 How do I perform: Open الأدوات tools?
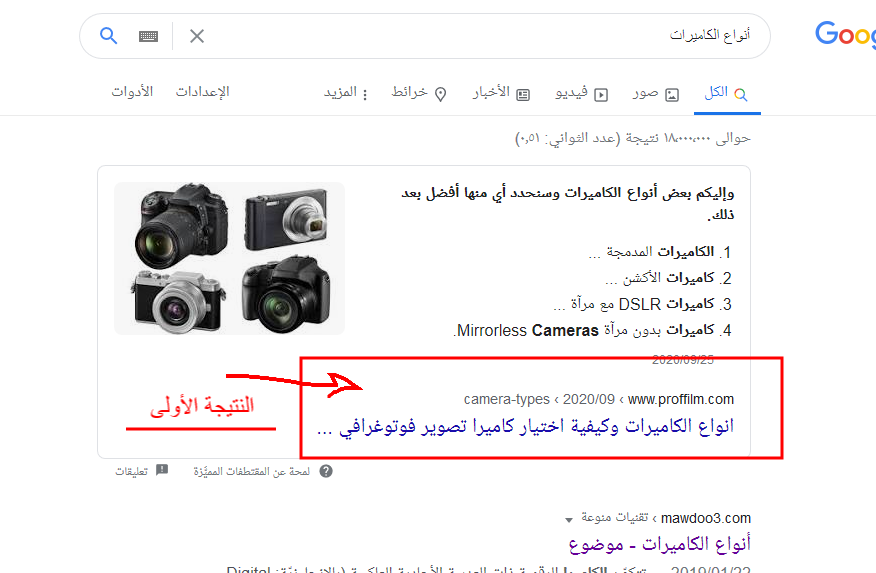point(132,92)
